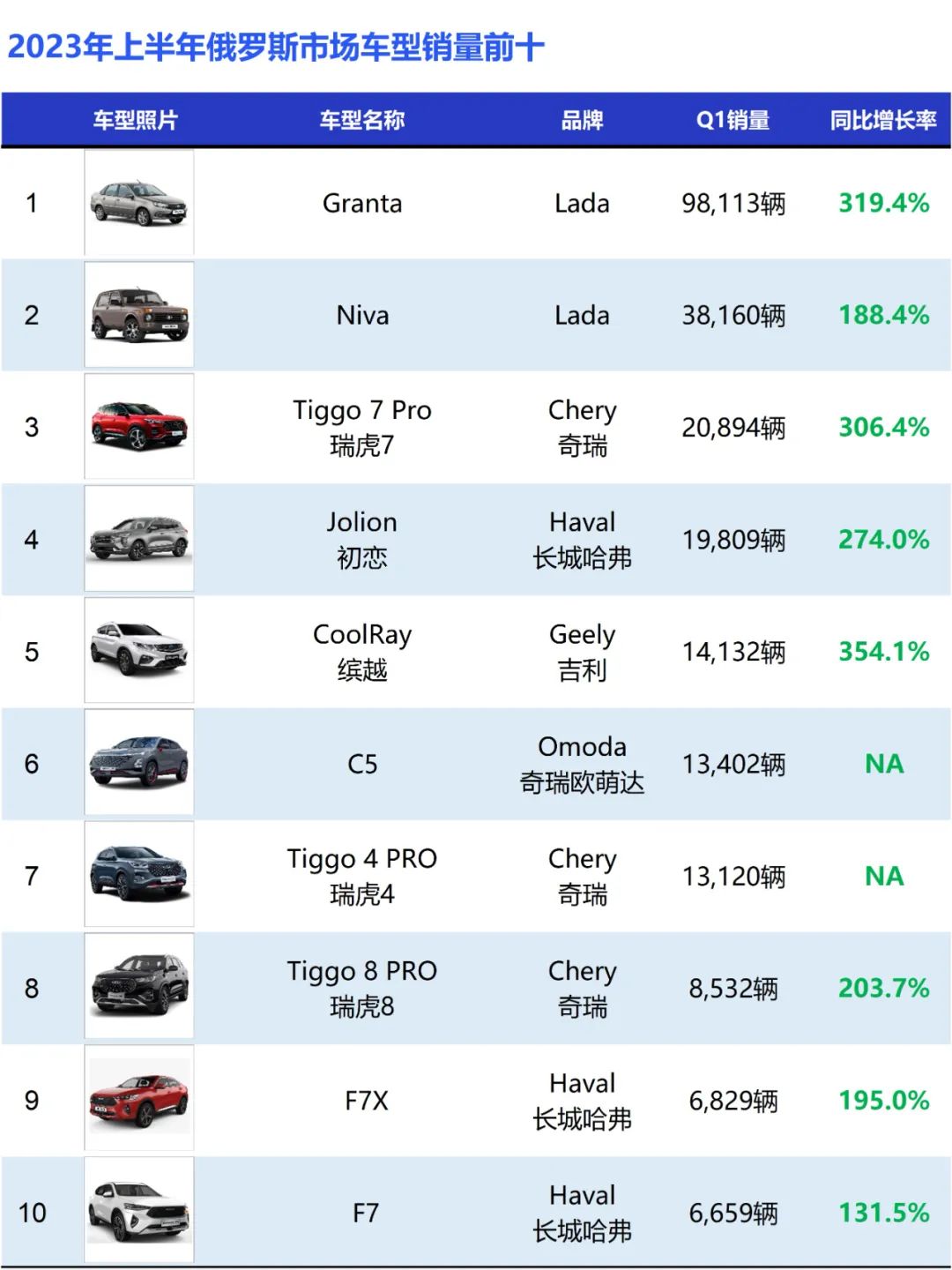Open the red Haval F7X photo

pos(139,1099)
